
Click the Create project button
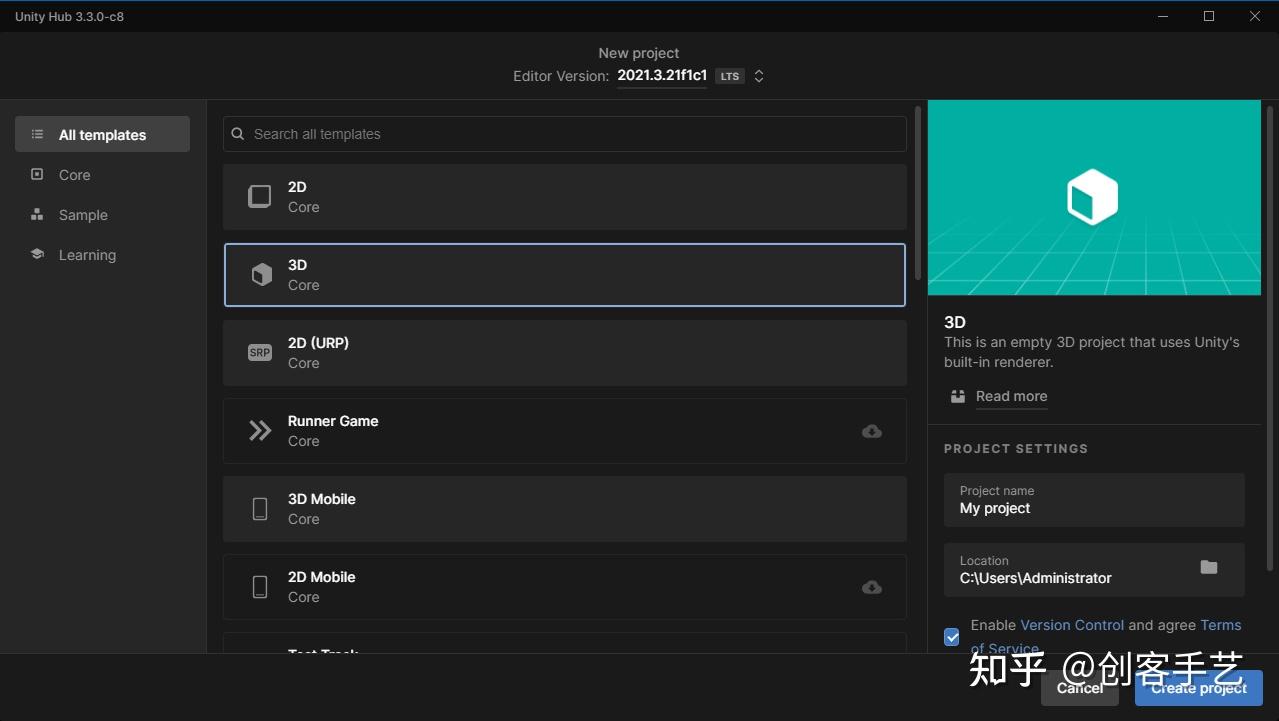(x=1197, y=688)
